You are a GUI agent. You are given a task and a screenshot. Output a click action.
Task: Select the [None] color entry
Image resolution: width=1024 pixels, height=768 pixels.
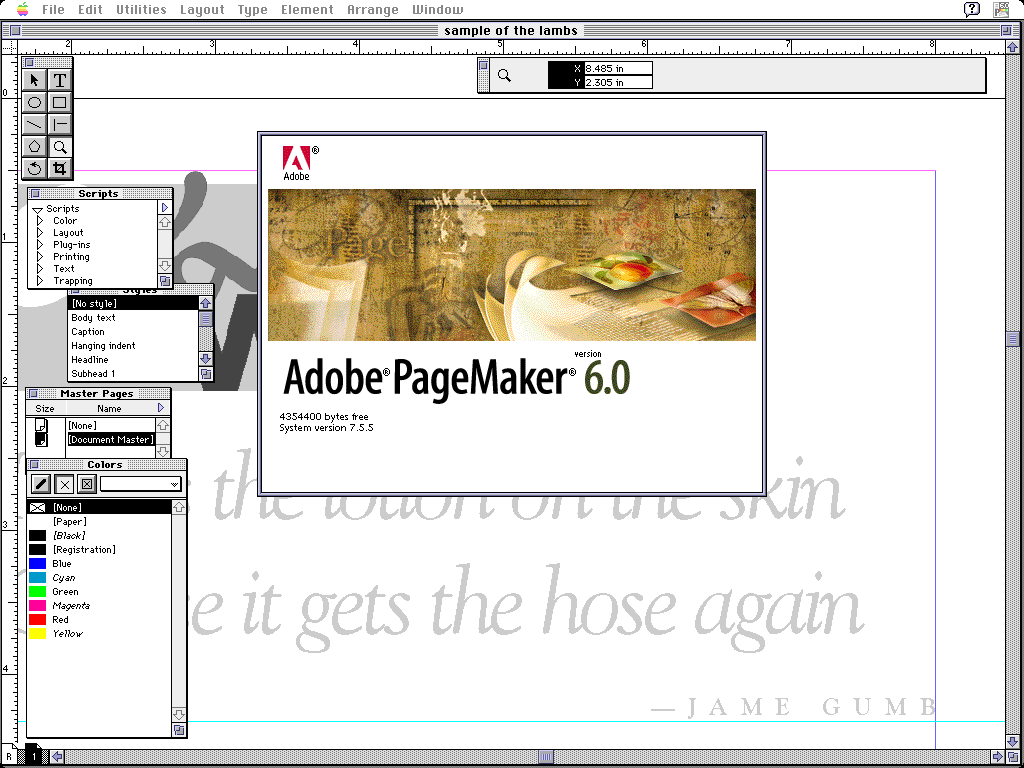pos(99,507)
